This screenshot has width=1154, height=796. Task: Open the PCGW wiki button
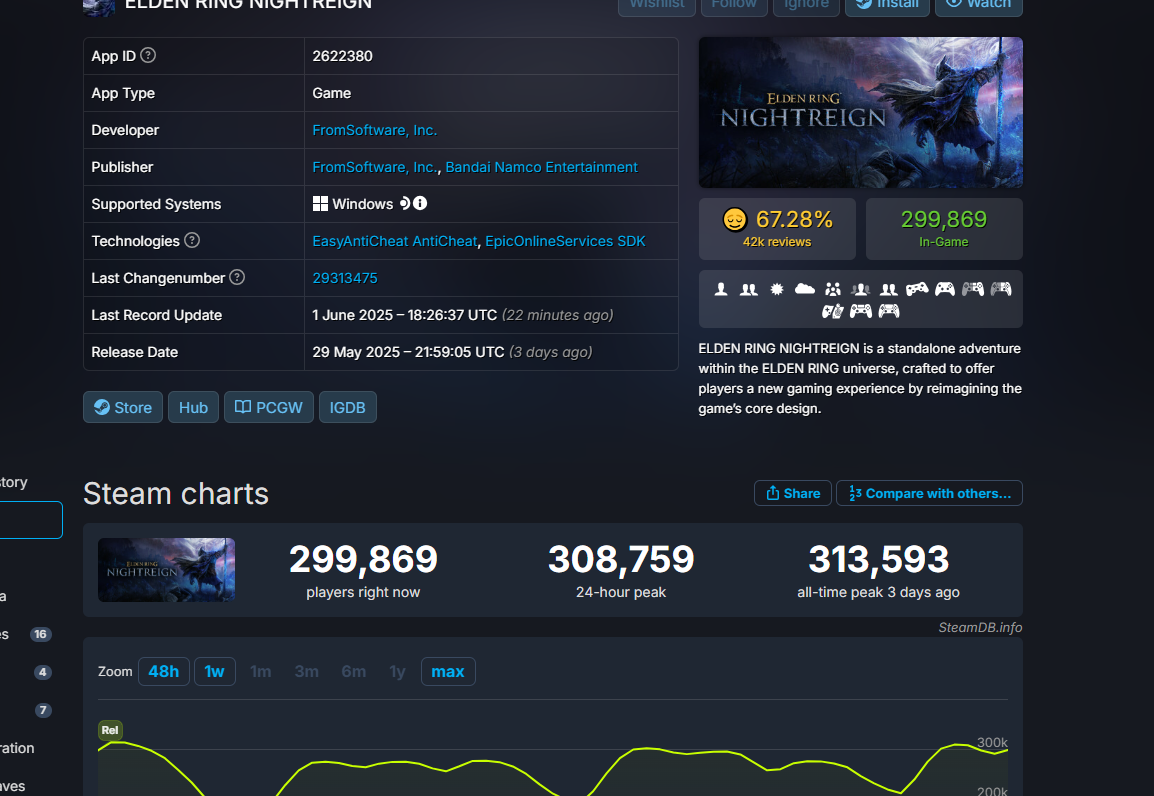coord(269,407)
